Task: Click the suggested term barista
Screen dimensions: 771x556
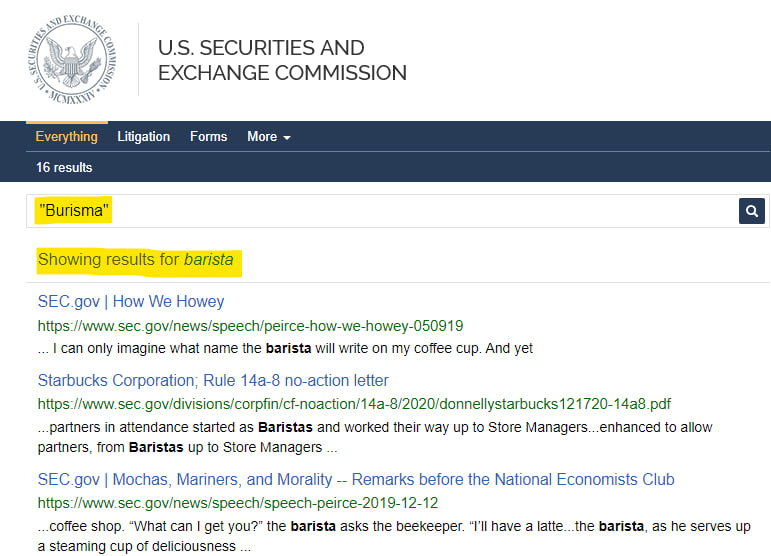Action: tap(208, 260)
